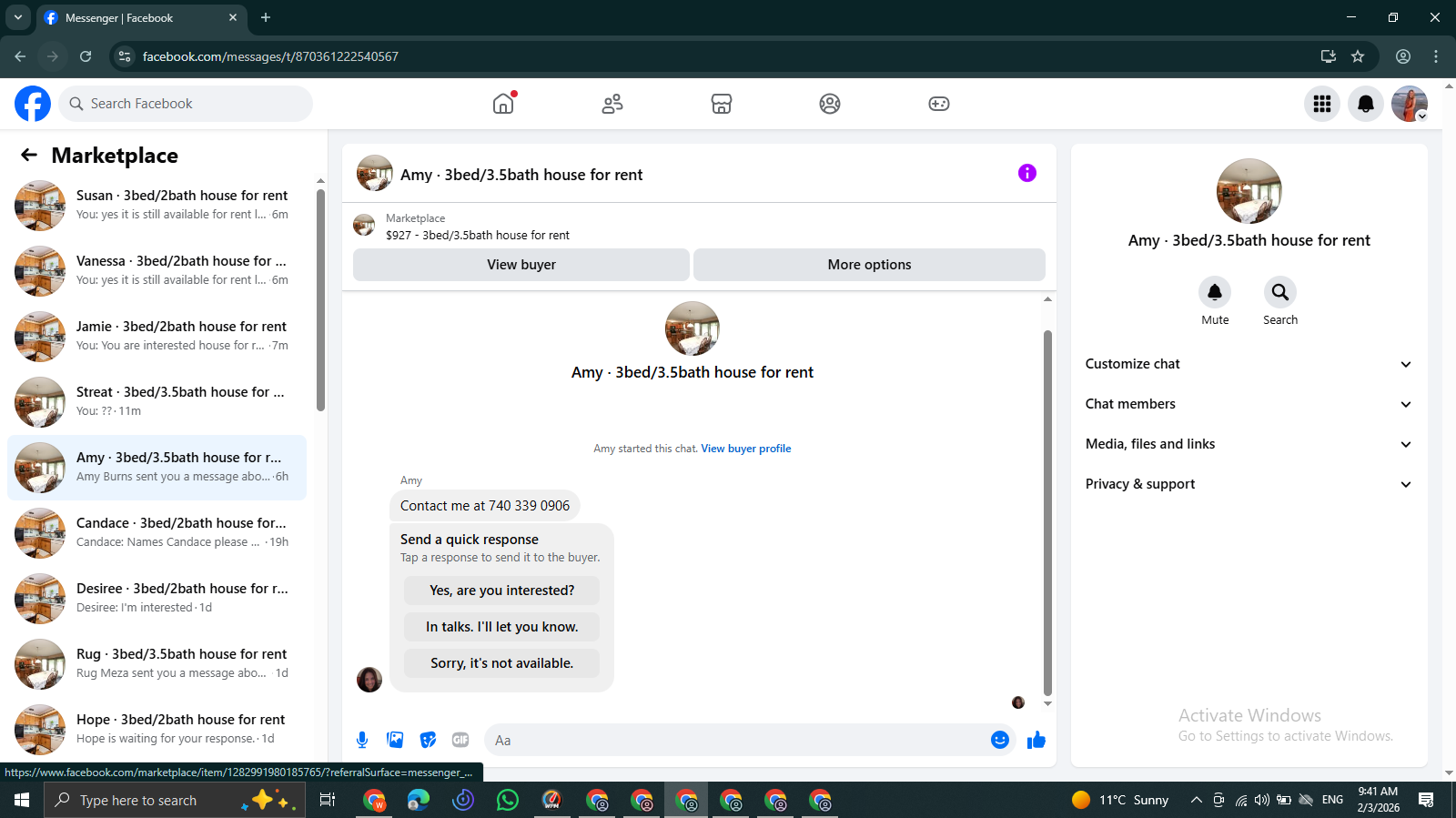
Task: Open WhatsApp from the taskbar
Action: (x=508, y=800)
